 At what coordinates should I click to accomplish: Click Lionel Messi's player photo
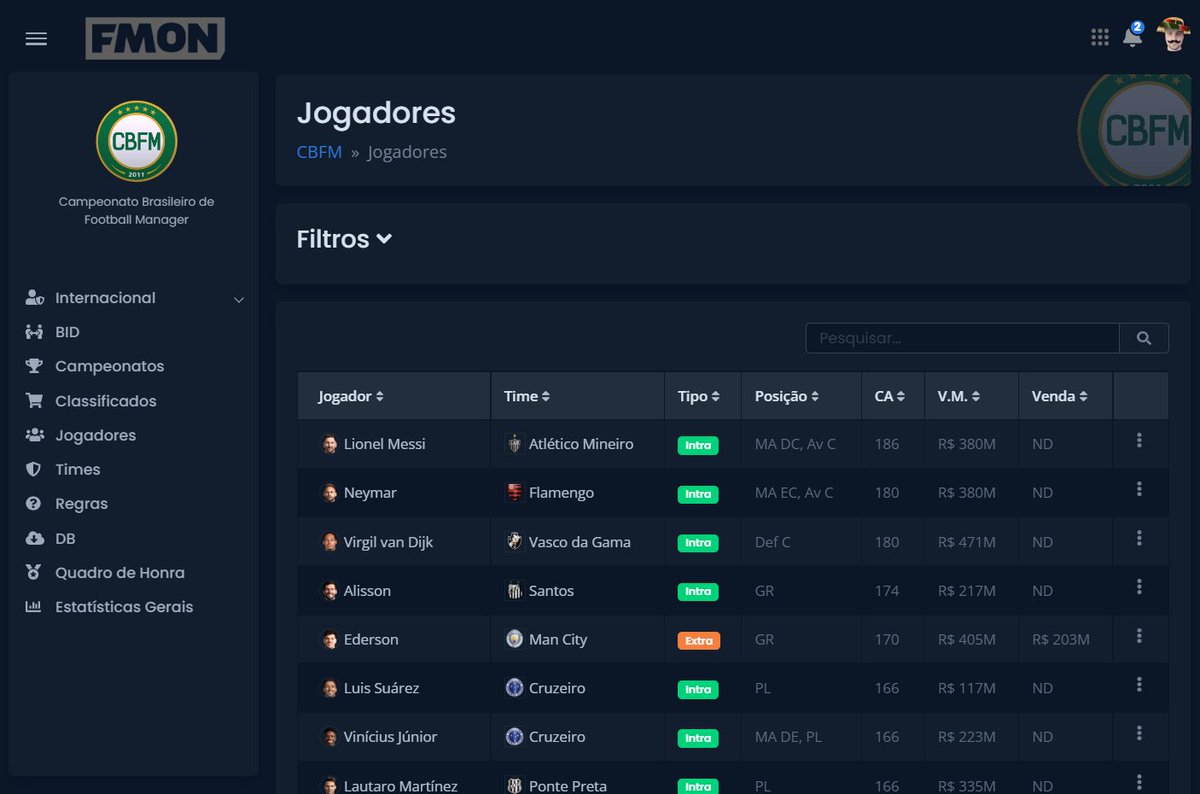330,444
